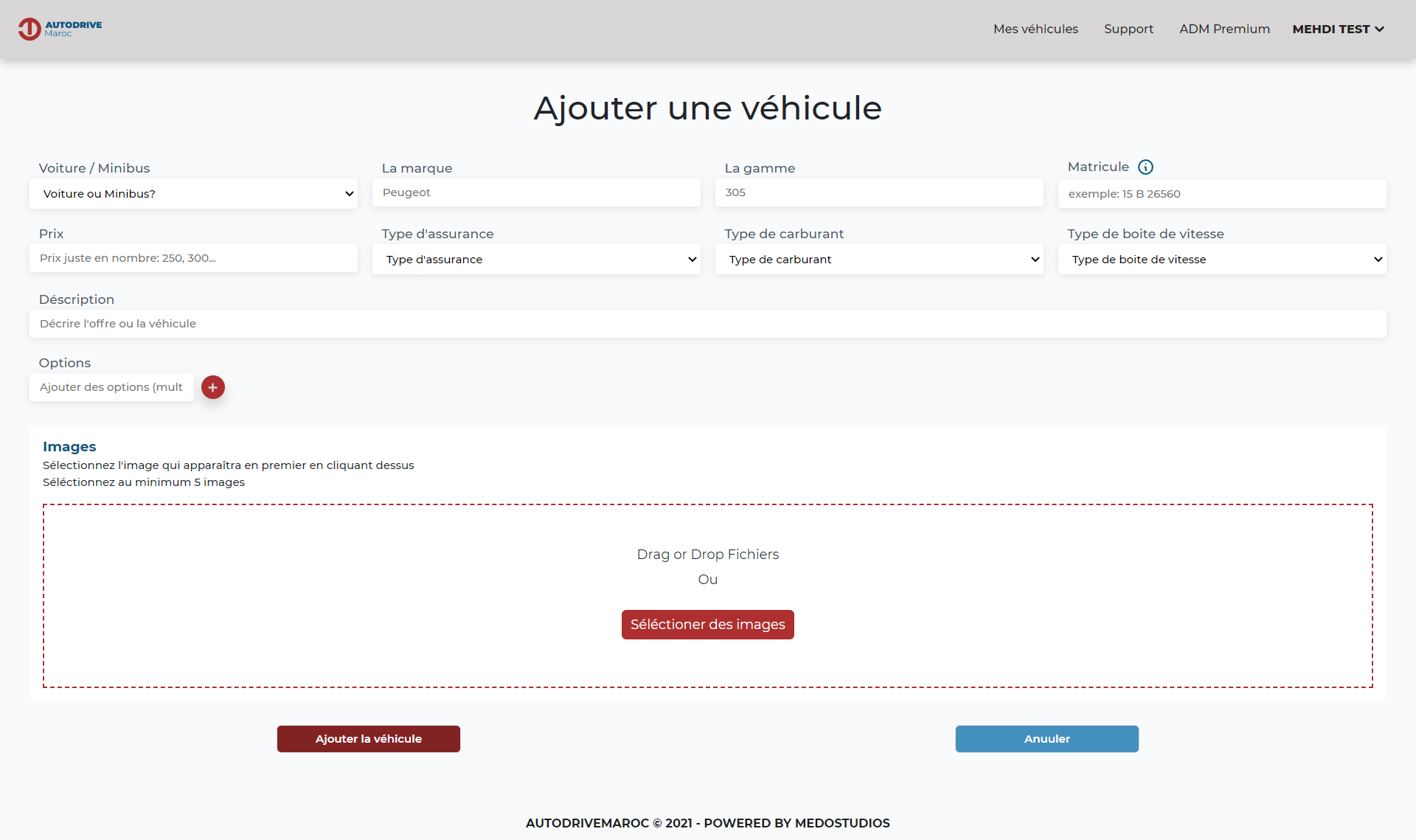Click the plus icon to add options

212,387
